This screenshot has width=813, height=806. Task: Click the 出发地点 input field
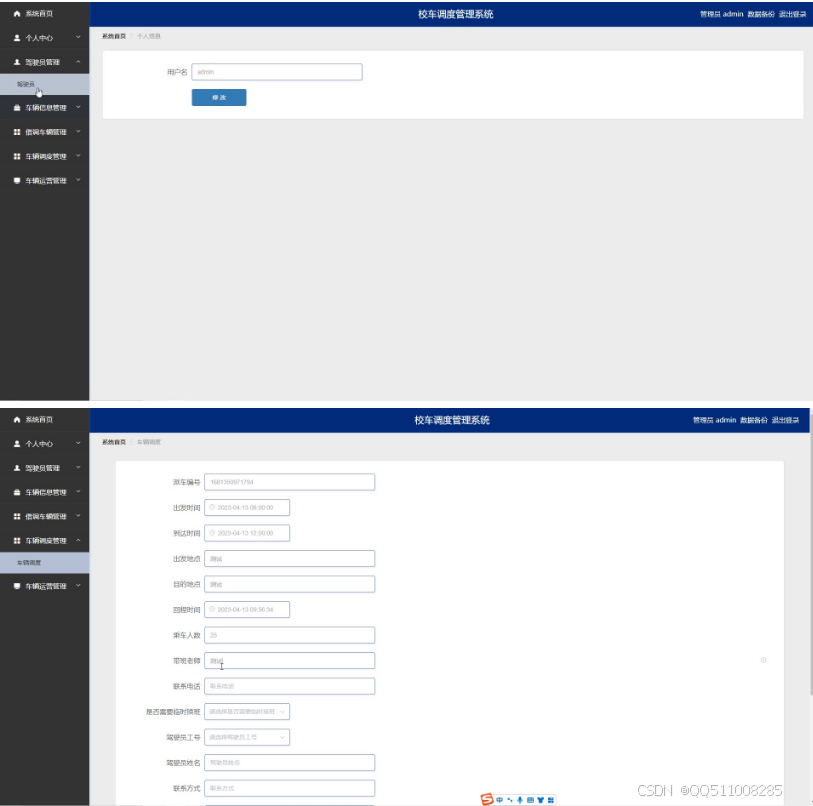point(289,559)
